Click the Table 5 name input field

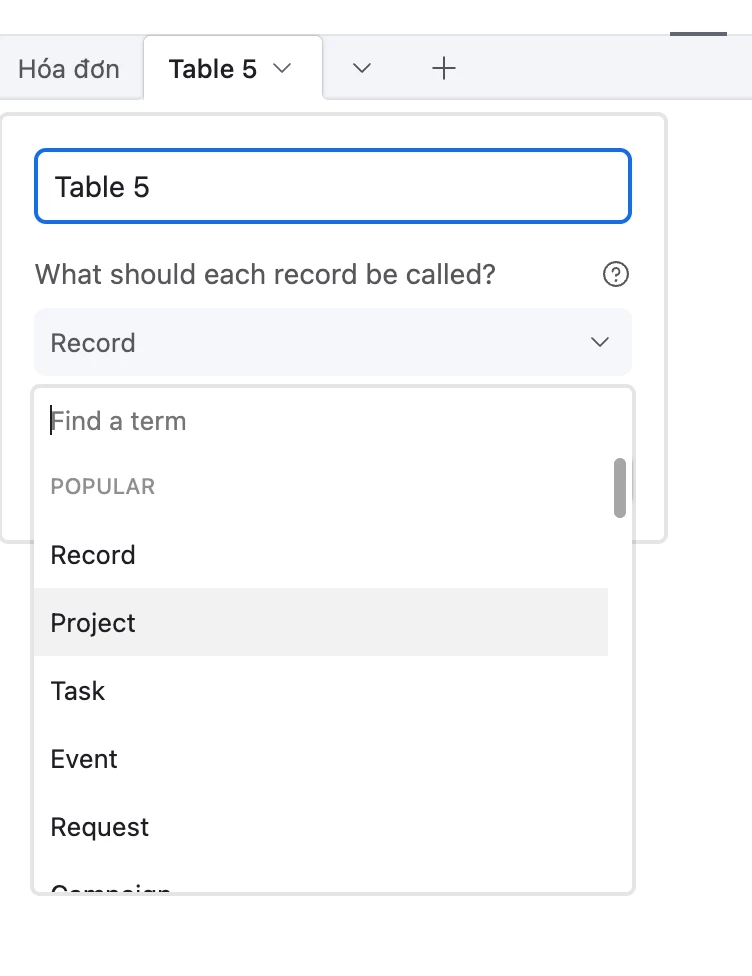[x=333, y=186]
